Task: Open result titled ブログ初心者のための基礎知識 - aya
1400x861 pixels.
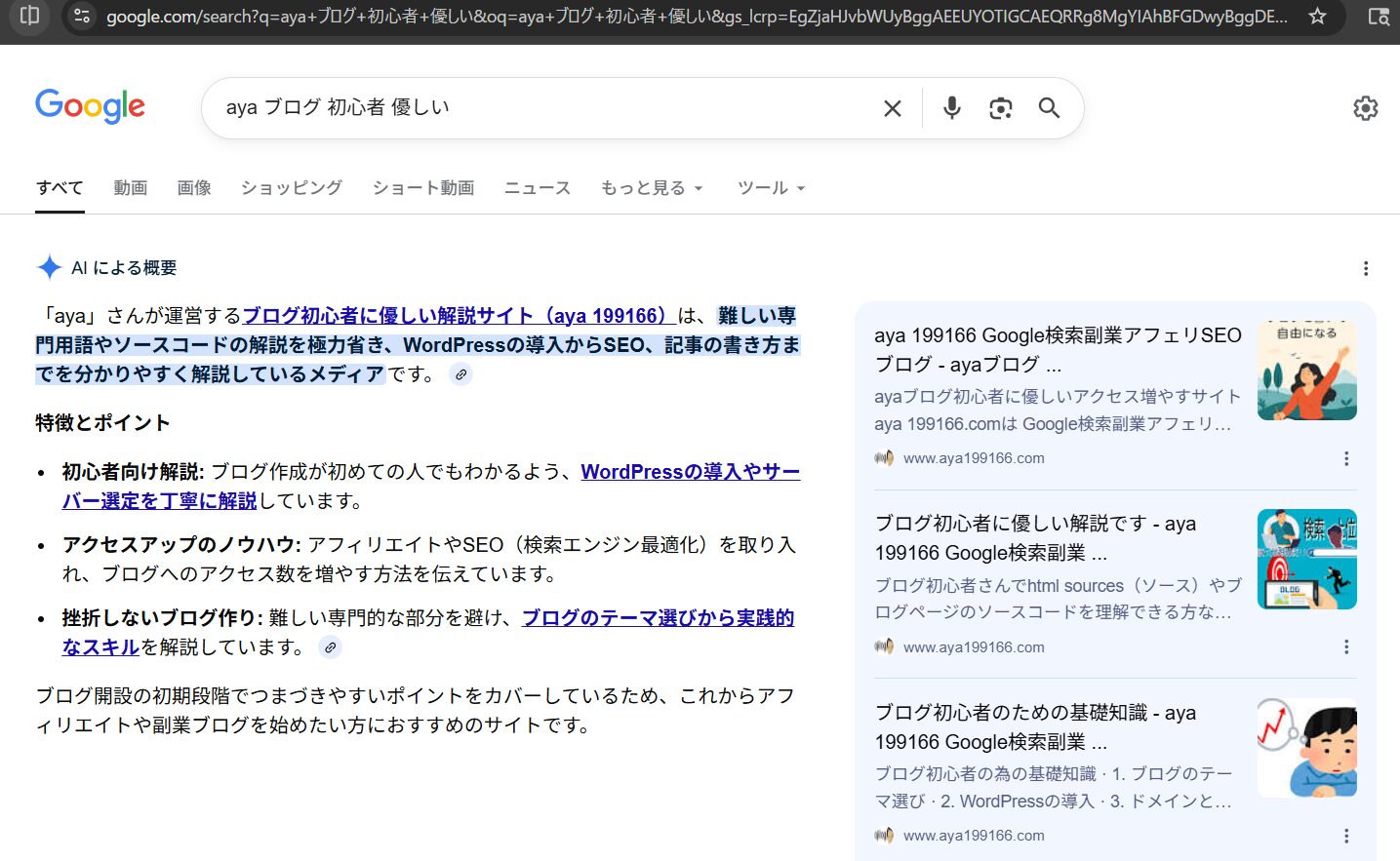Action: point(1035,727)
